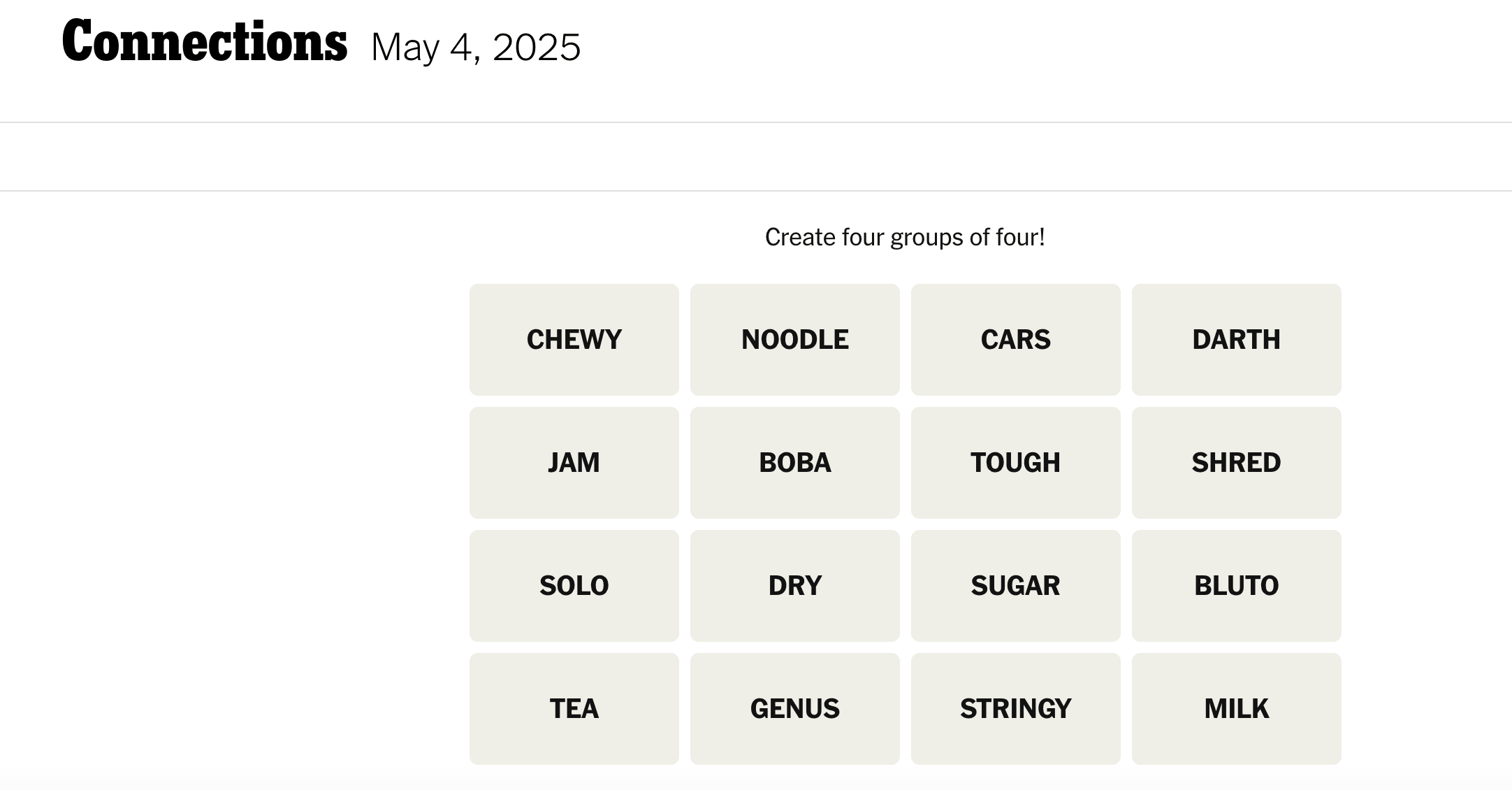
Task: Select the BOBA word tile
Action: point(794,463)
